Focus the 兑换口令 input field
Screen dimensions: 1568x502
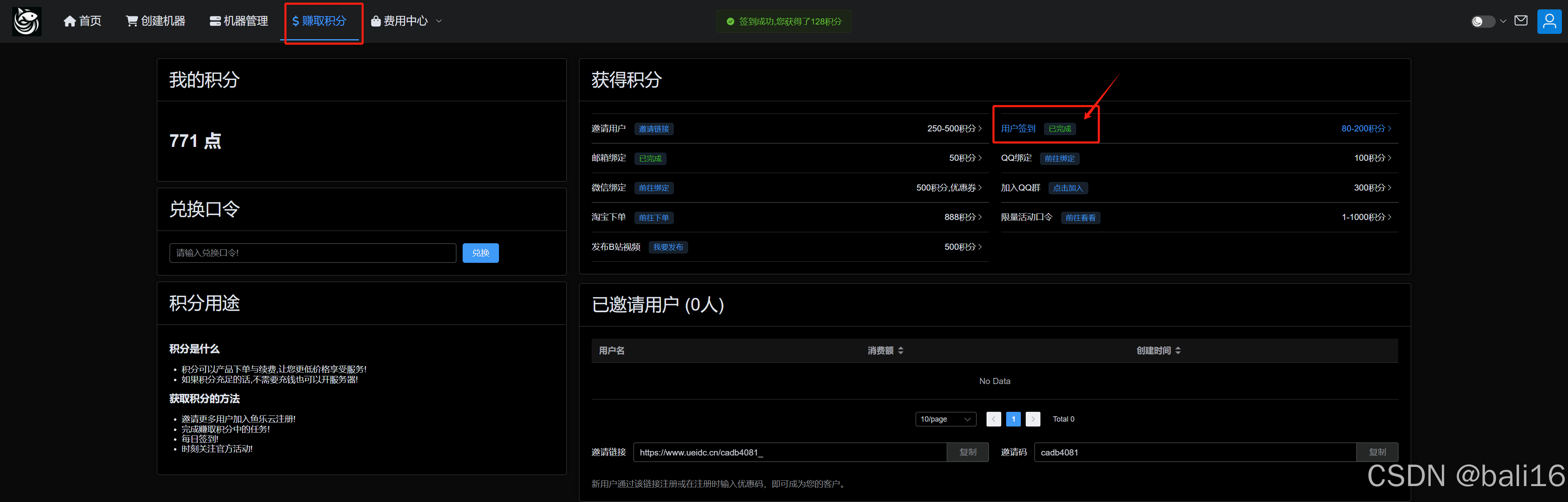pyautogui.click(x=312, y=253)
